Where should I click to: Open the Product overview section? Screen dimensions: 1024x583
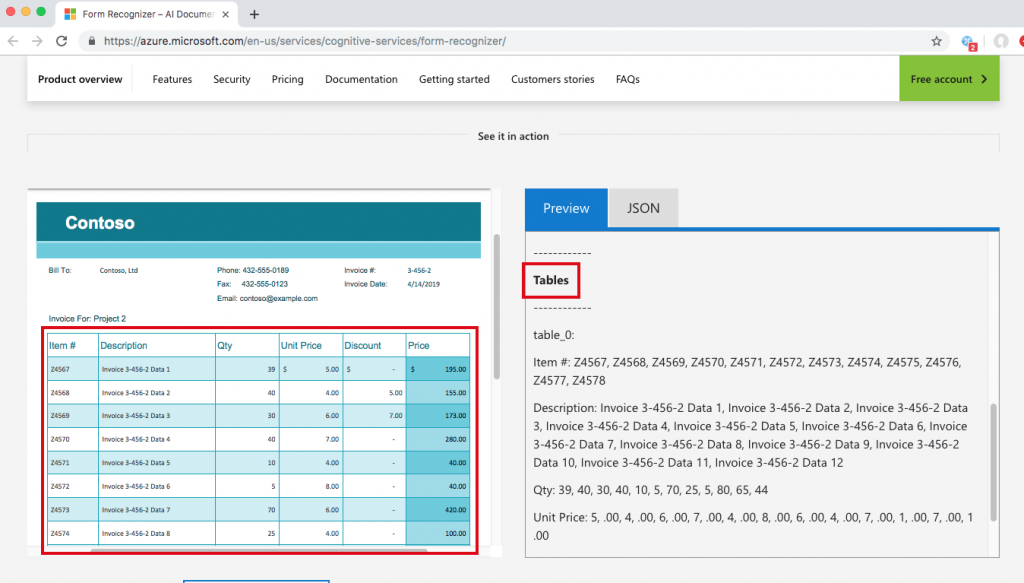point(80,79)
